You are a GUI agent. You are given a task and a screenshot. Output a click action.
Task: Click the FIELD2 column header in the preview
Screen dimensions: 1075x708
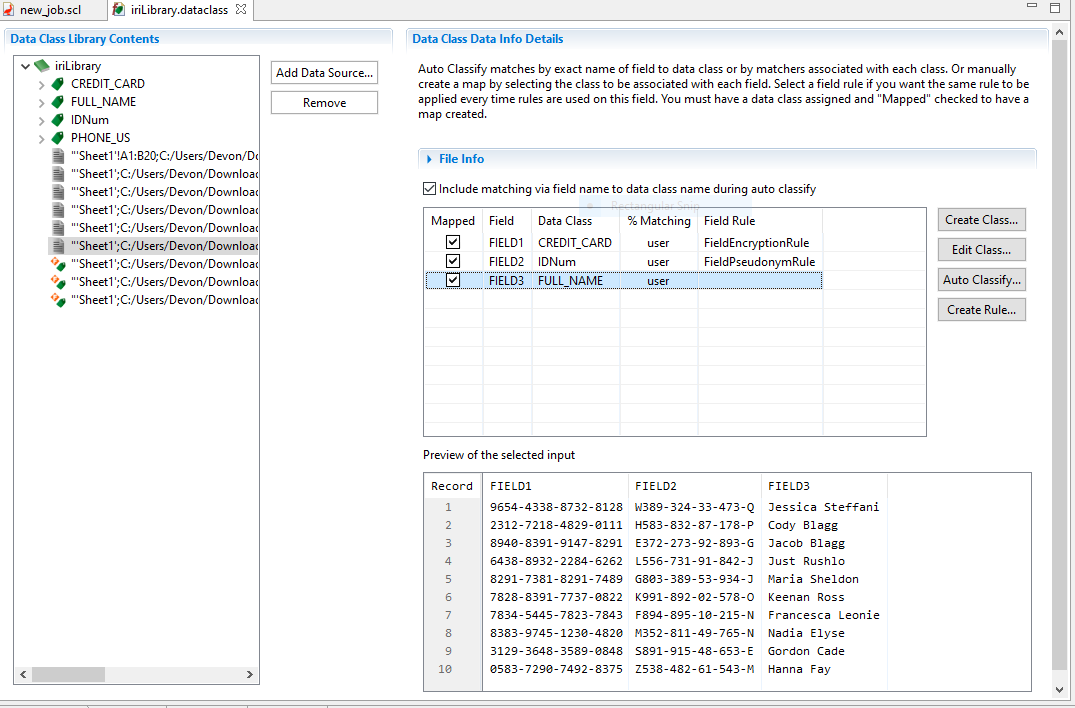click(x=694, y=486)
